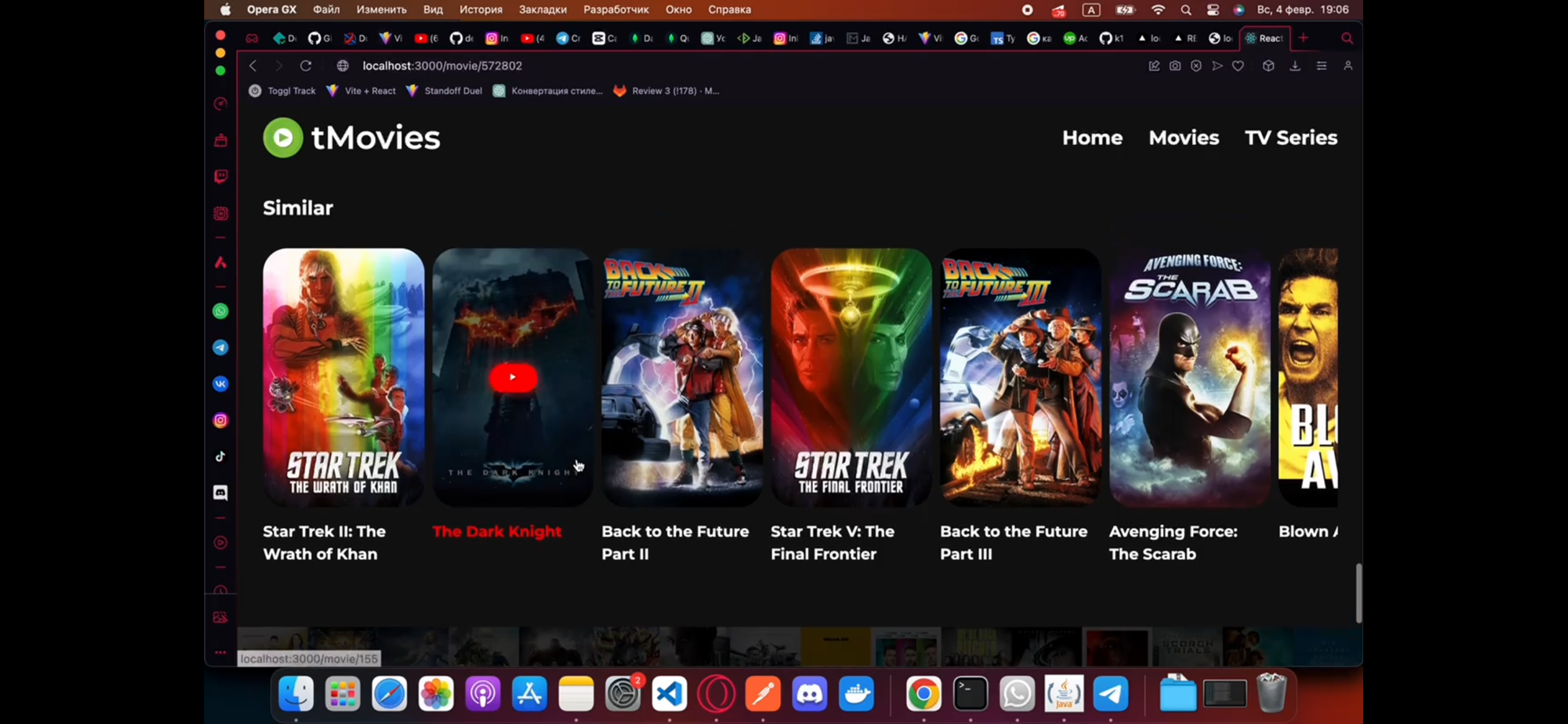The width and height of the screenshot is (1568, 724).
Task: Open Star Trek II Wrath of Khan poster
Action: [344, 377]
